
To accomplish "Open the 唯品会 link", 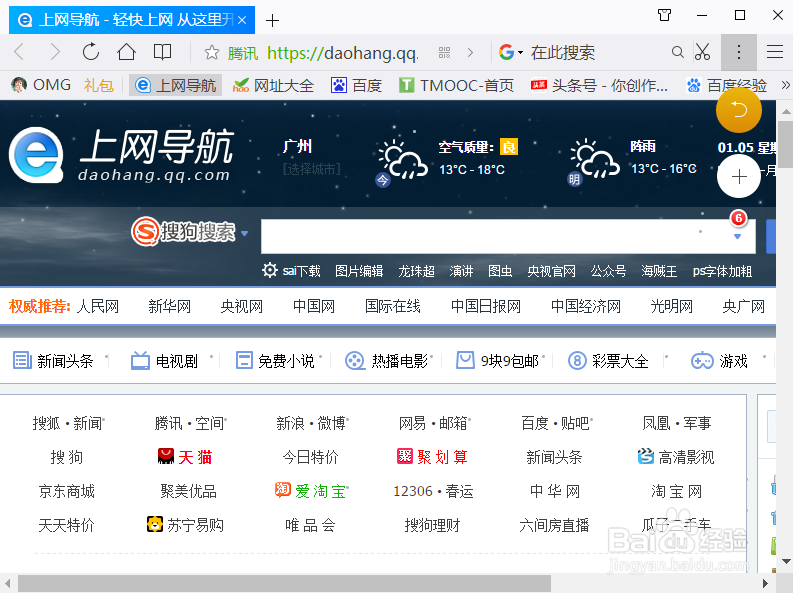I will point(310,525).
